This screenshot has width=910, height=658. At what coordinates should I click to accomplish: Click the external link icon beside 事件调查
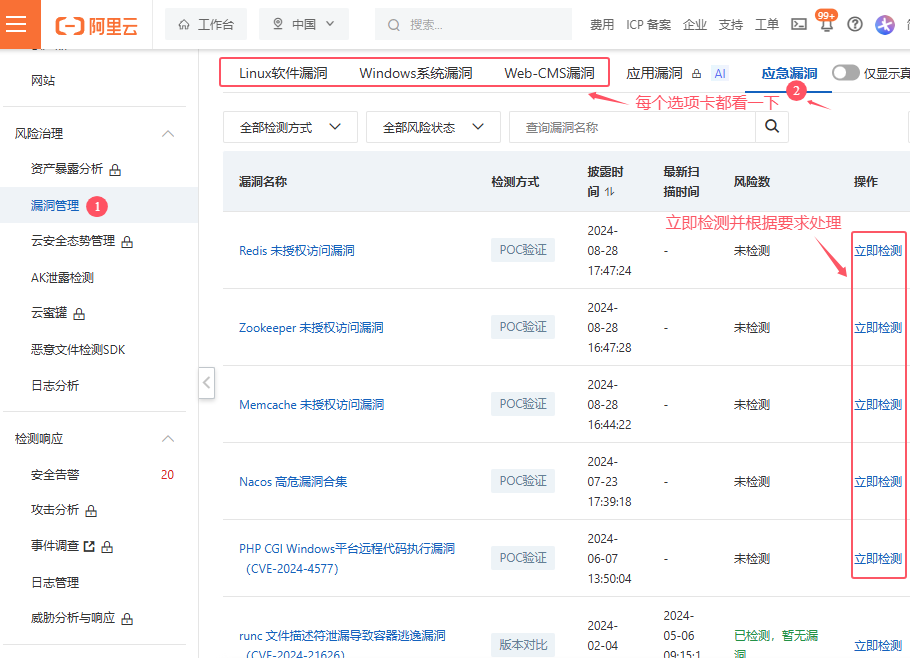click(89, 546)
